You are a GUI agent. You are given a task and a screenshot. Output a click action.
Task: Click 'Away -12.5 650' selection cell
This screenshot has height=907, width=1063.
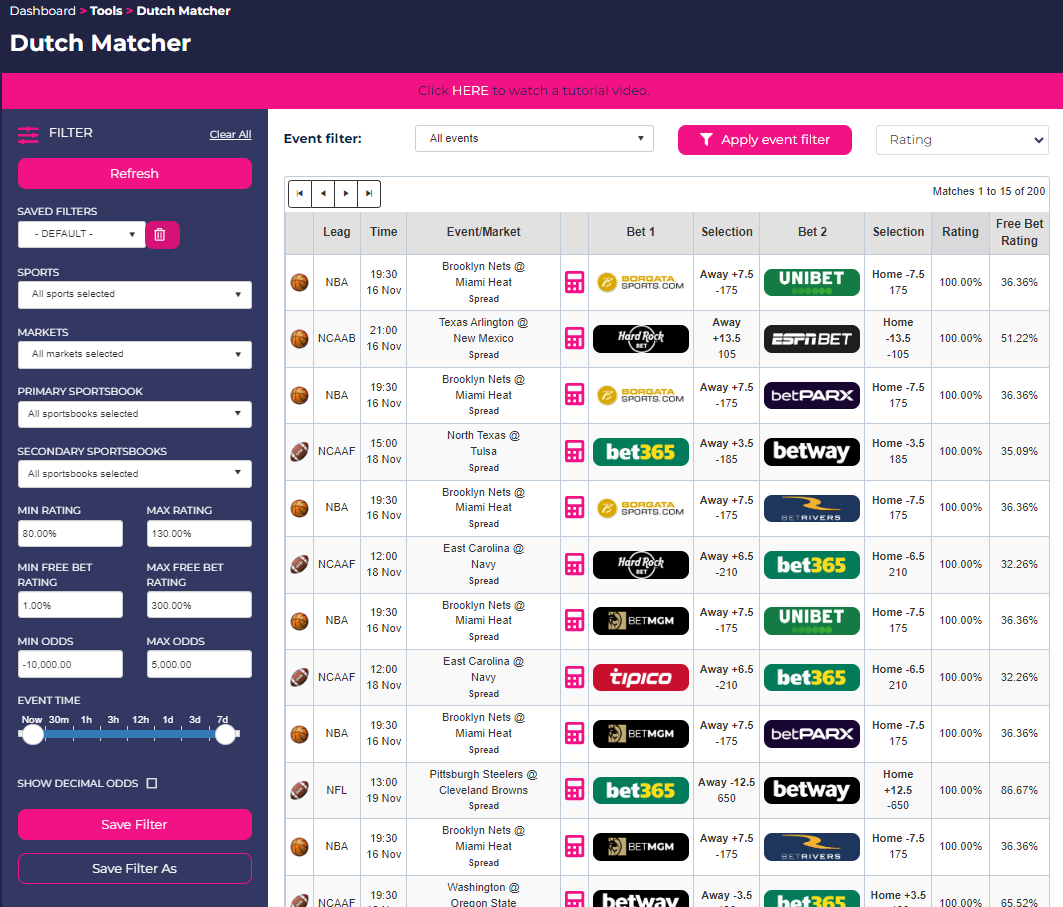(x=726, y=790)
